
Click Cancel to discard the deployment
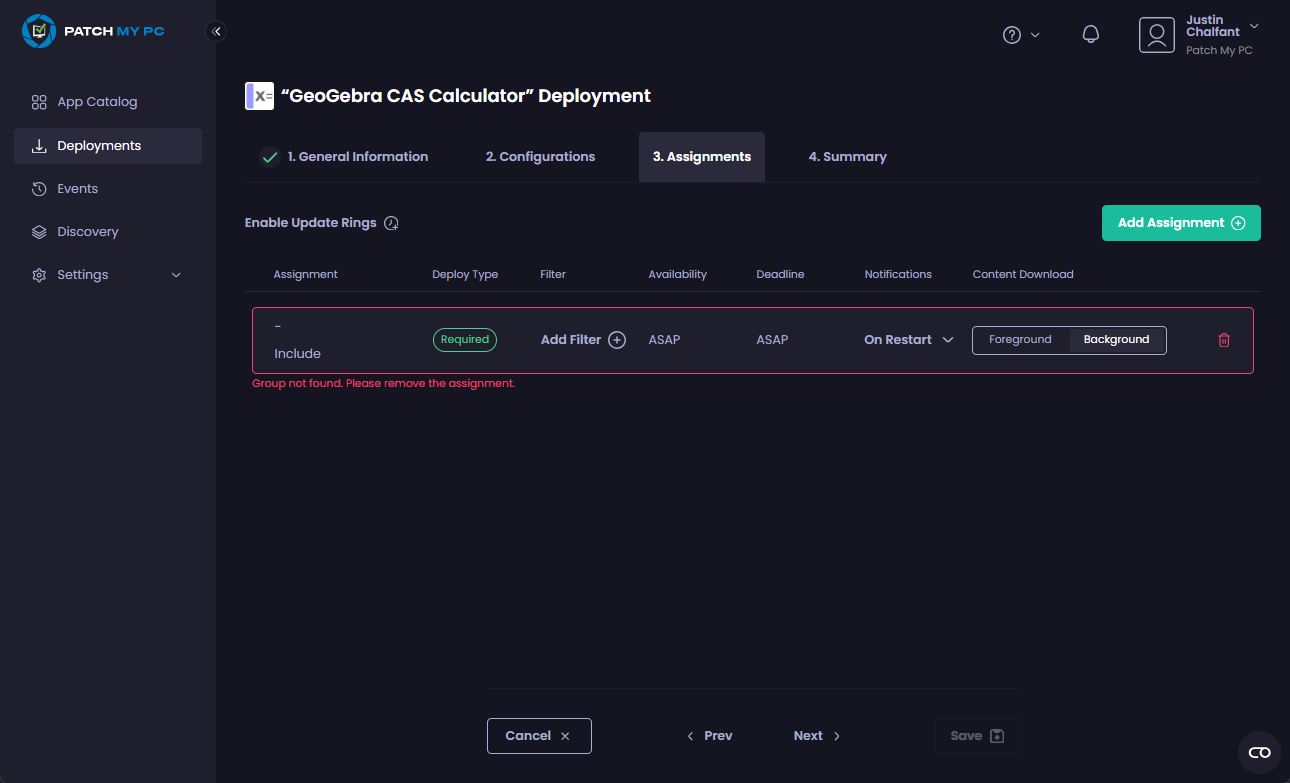[x=538, y=736]
